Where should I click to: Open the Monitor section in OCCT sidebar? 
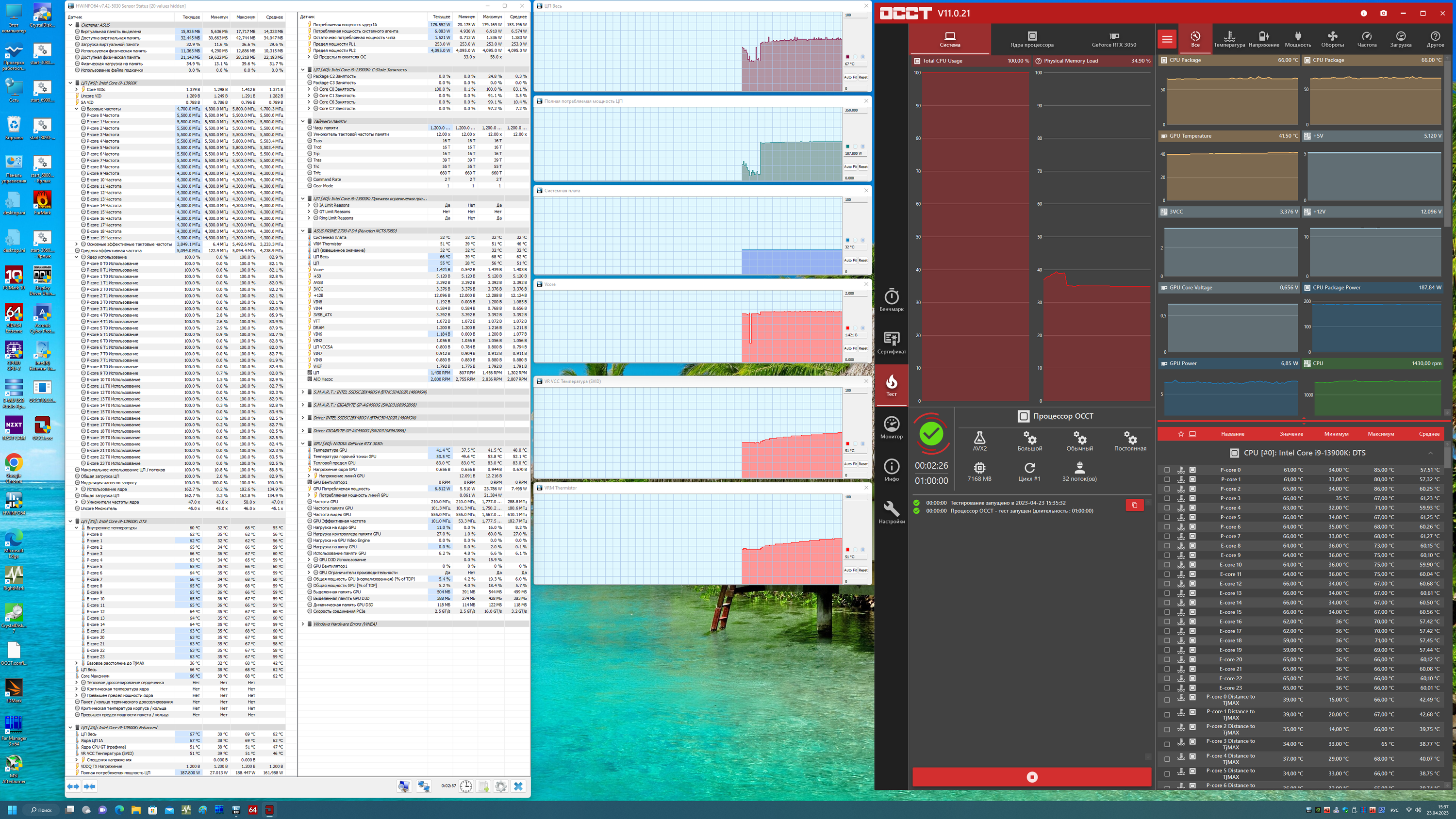892,428
